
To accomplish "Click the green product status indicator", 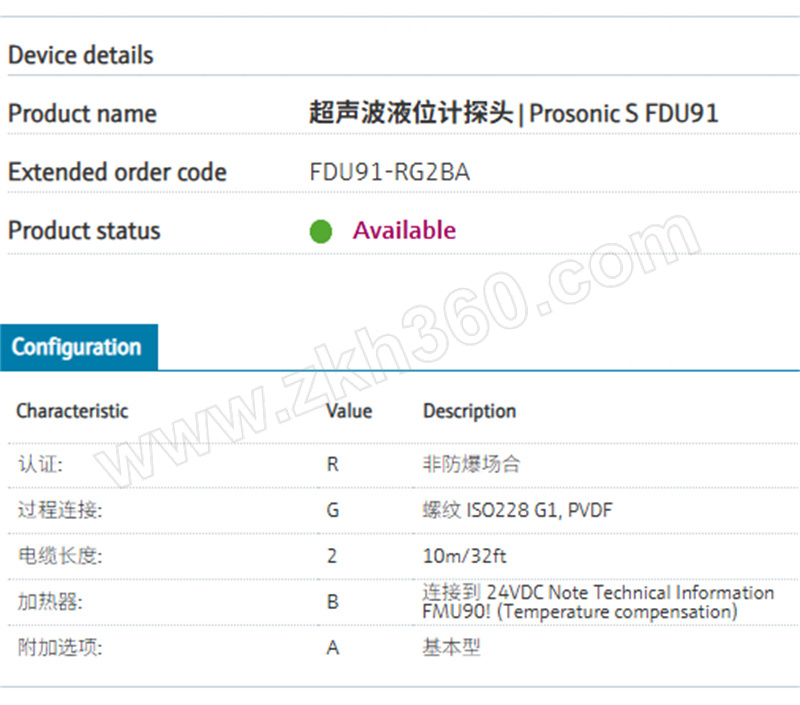I will click(x=321, y=231).
